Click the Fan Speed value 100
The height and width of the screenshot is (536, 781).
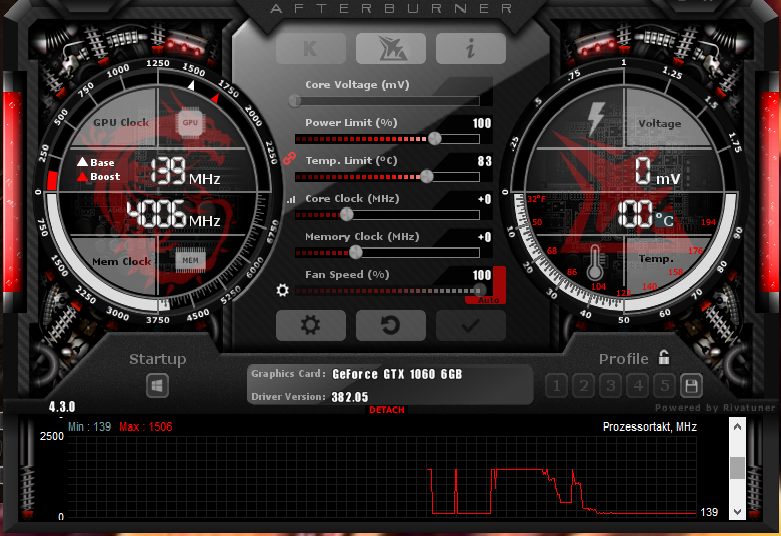click(x=482, y=275)
